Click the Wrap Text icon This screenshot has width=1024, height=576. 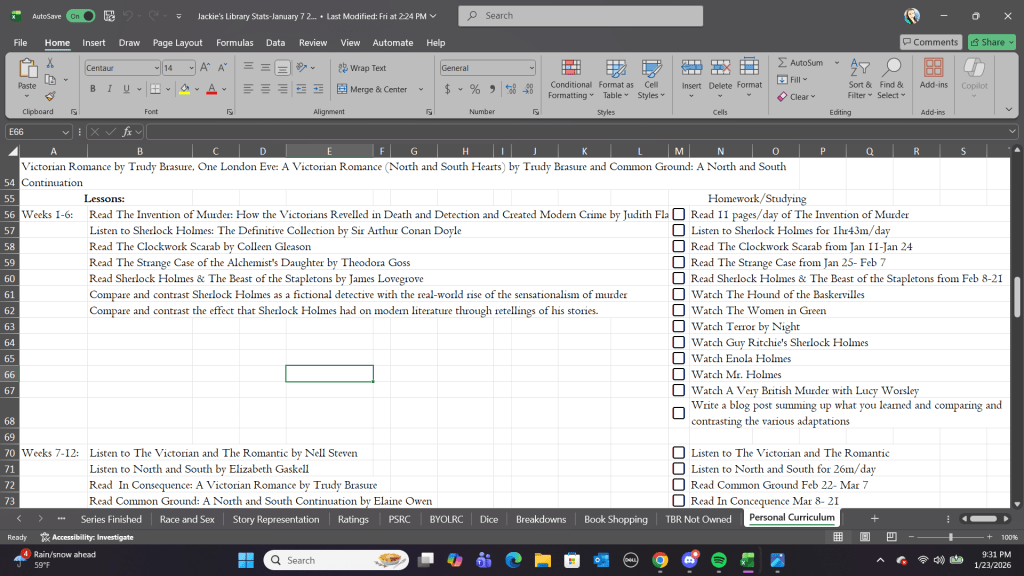(x=342, y=68)
